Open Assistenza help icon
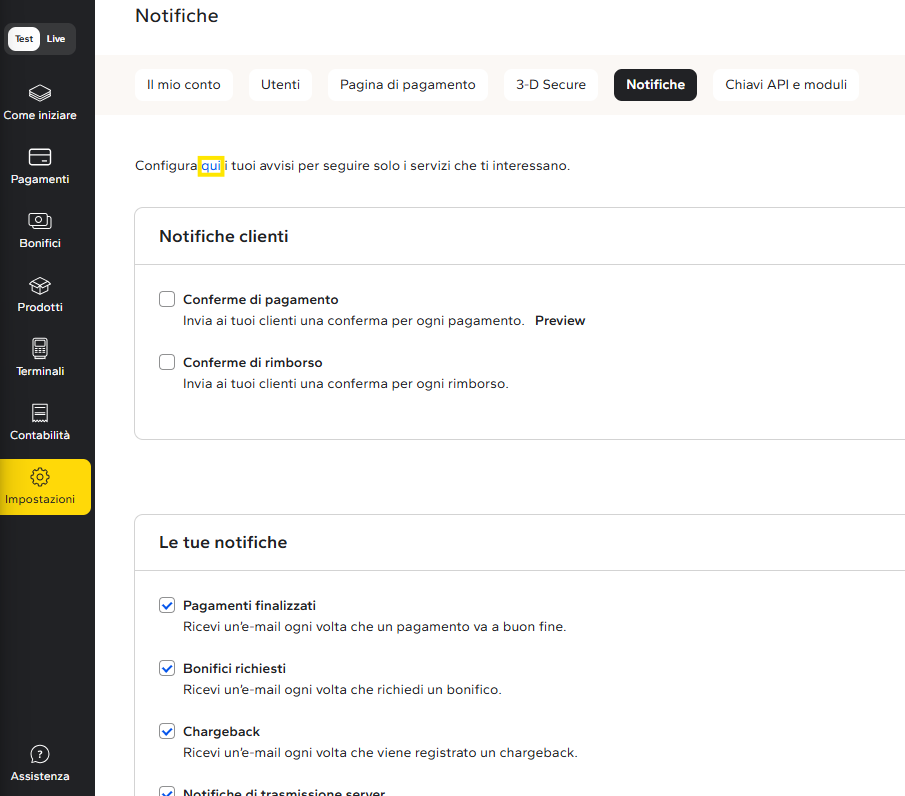This screenshot has width=905, height=796. pyautogui.click(x=40, y=754)
